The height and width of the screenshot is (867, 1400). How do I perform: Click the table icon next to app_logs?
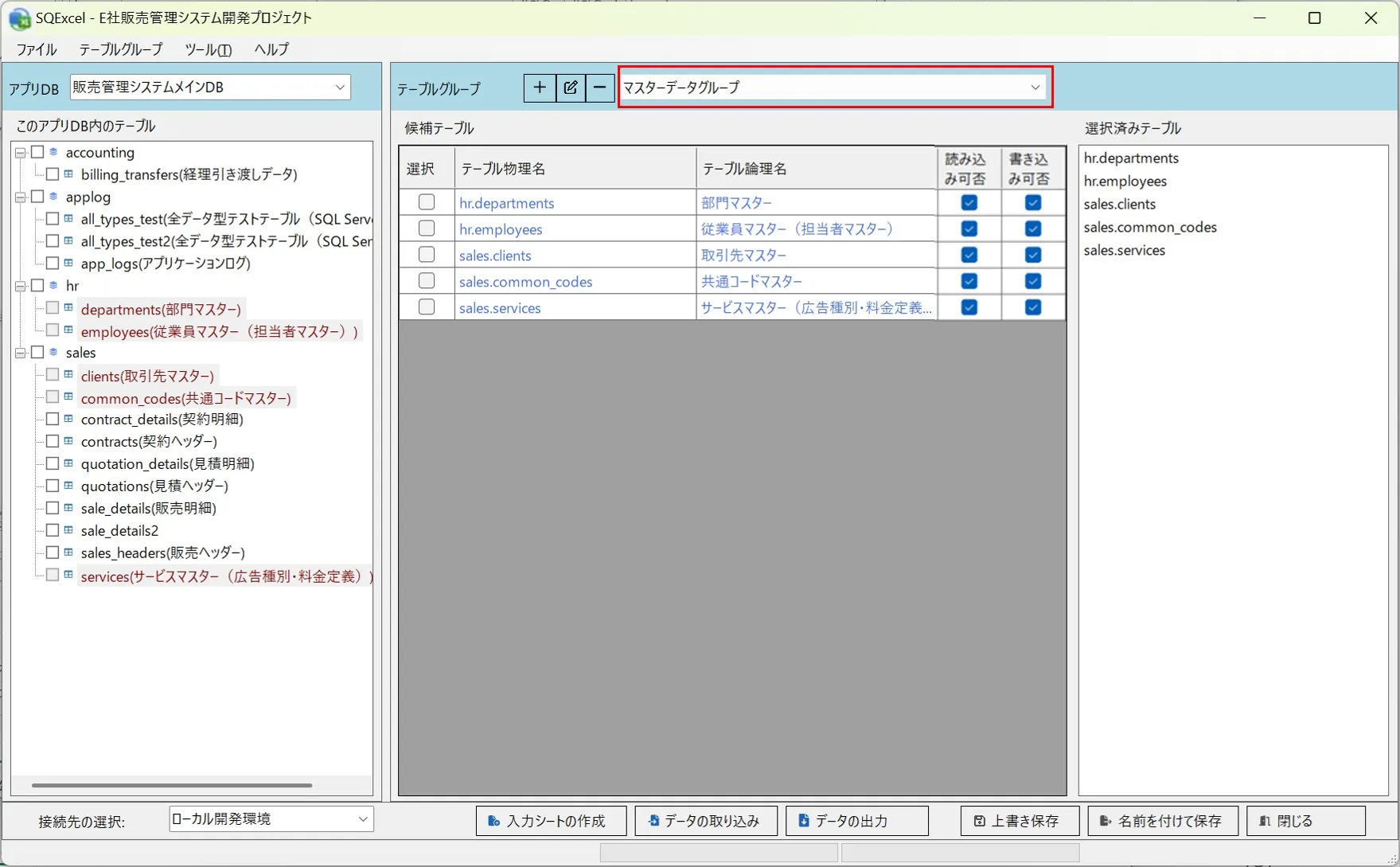(x=69, y=263)
